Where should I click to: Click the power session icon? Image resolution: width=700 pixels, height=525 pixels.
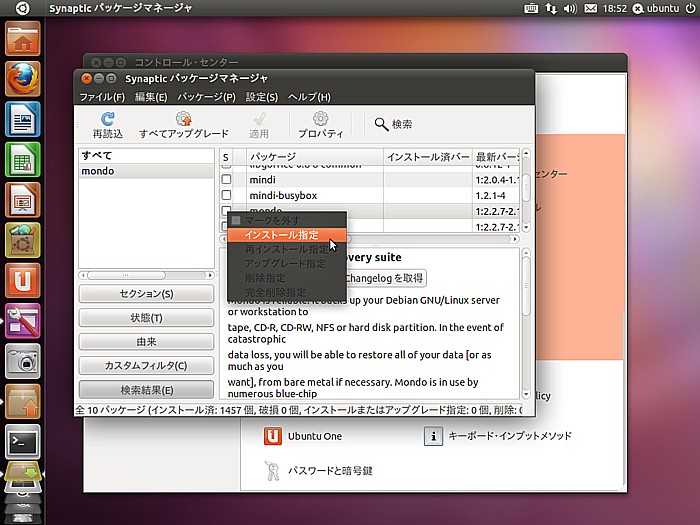pos(690,8)
